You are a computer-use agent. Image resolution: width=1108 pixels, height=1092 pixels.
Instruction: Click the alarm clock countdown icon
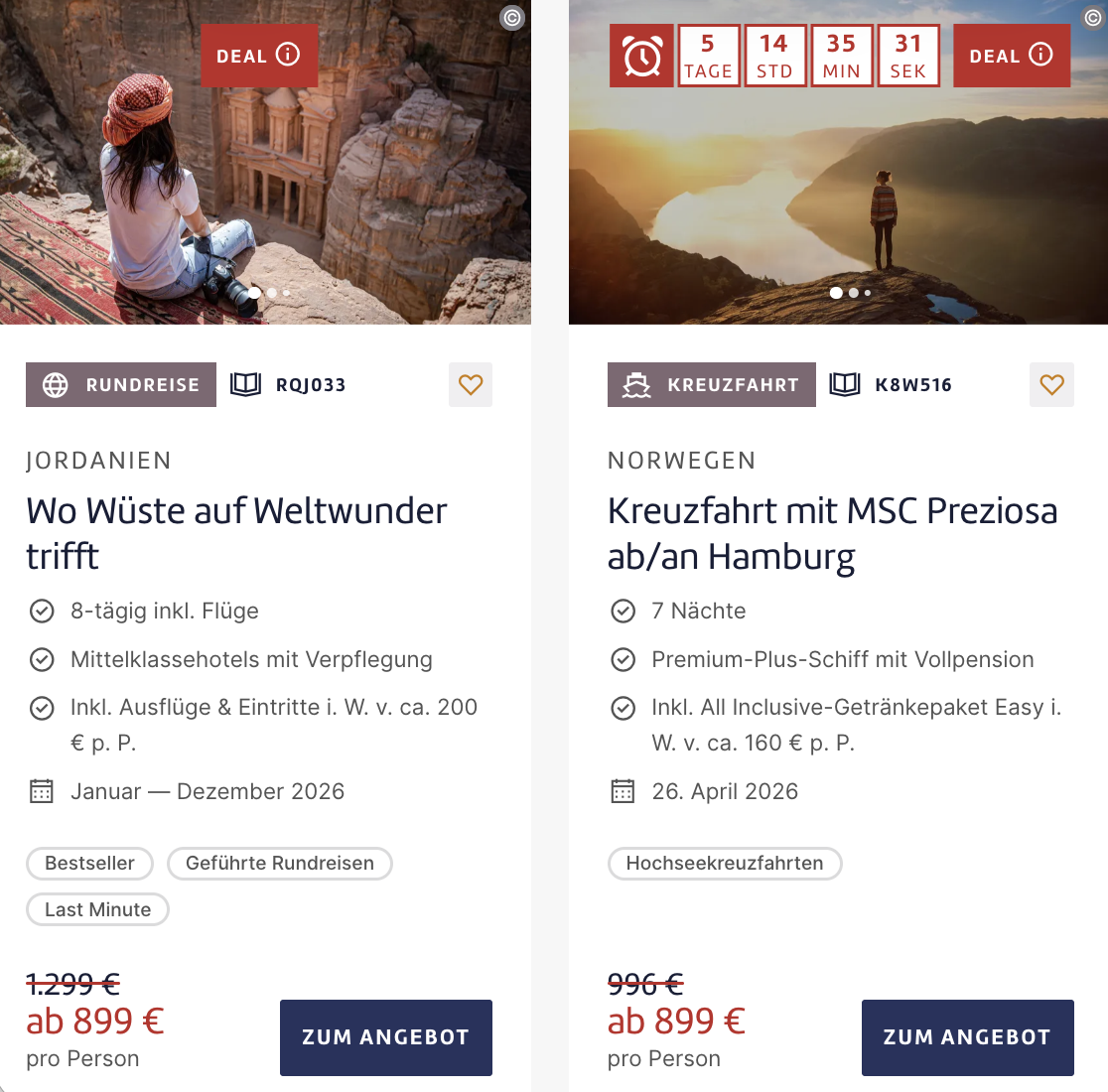[642, 55]
